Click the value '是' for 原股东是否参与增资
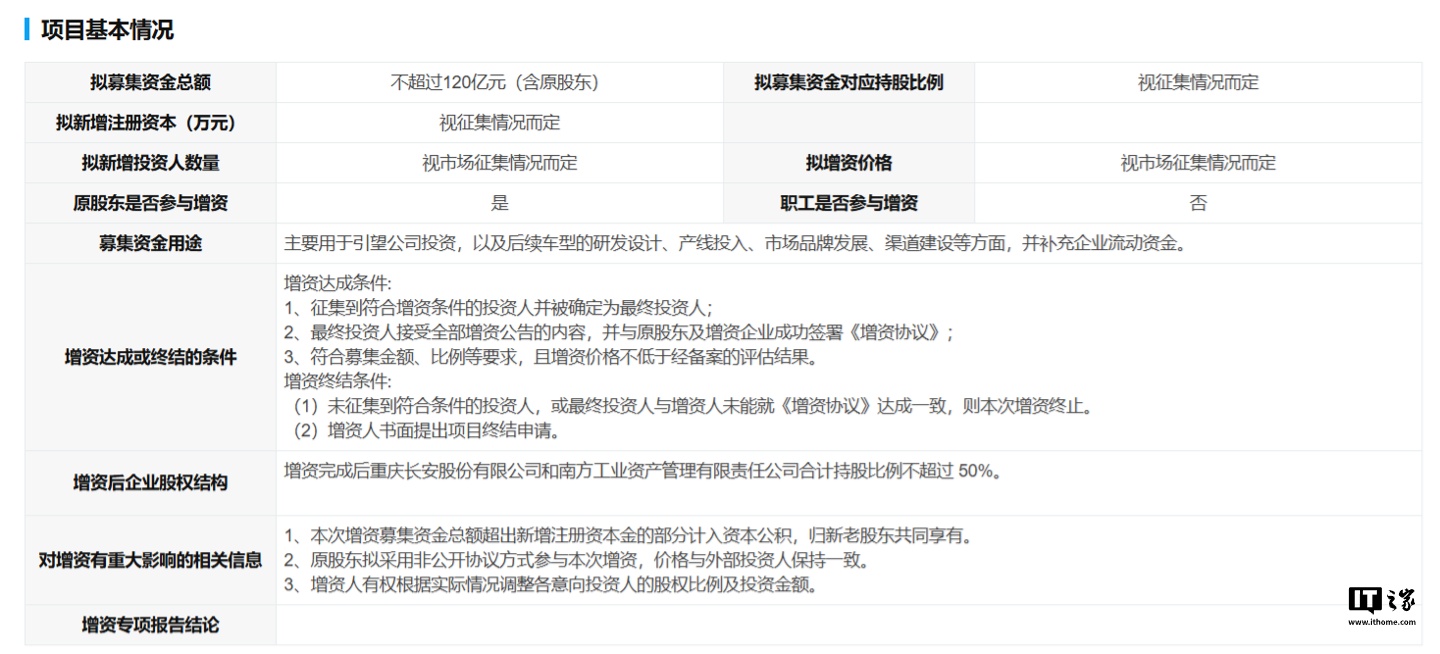The width and height of the screenshot is (1440, 654). tap(500, 203)
